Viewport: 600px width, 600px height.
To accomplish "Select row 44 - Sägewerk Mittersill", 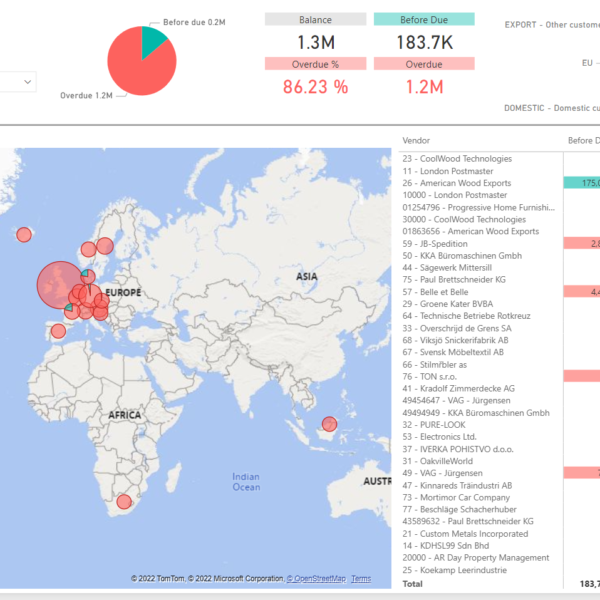I will point(447,268).
